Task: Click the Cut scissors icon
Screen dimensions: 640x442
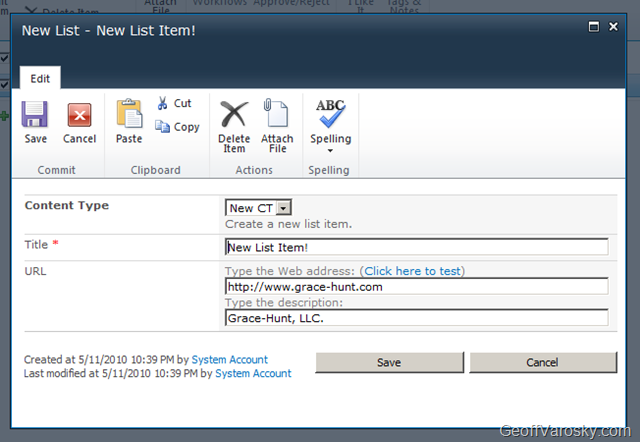Action: (163, 103)
